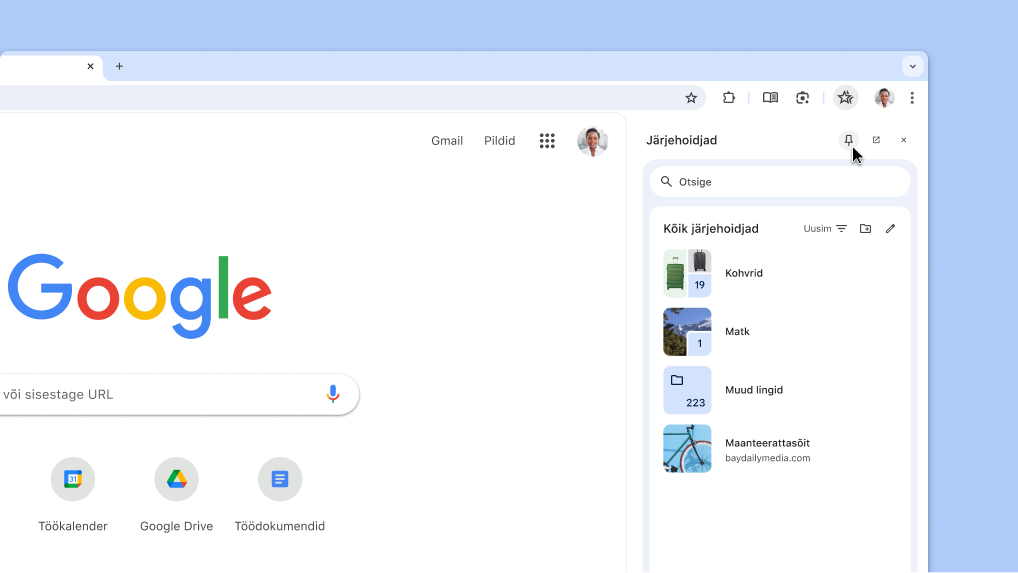Open the Töökalender shortcut

[x=73, y=494]
